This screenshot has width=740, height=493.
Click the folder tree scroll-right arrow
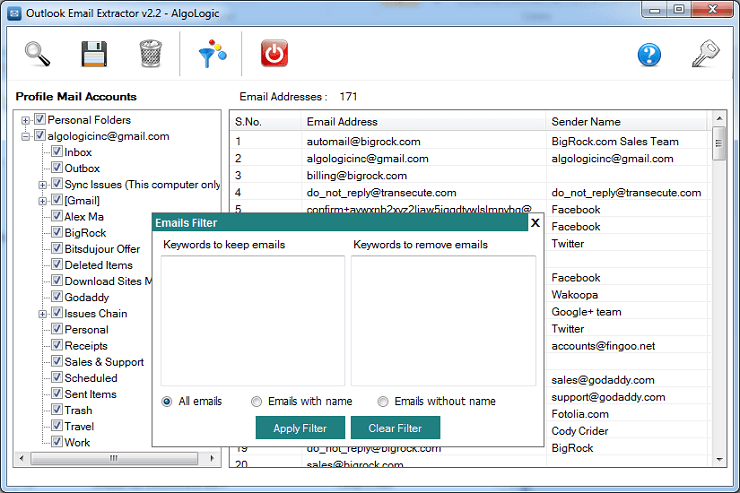tap(212, 458)
